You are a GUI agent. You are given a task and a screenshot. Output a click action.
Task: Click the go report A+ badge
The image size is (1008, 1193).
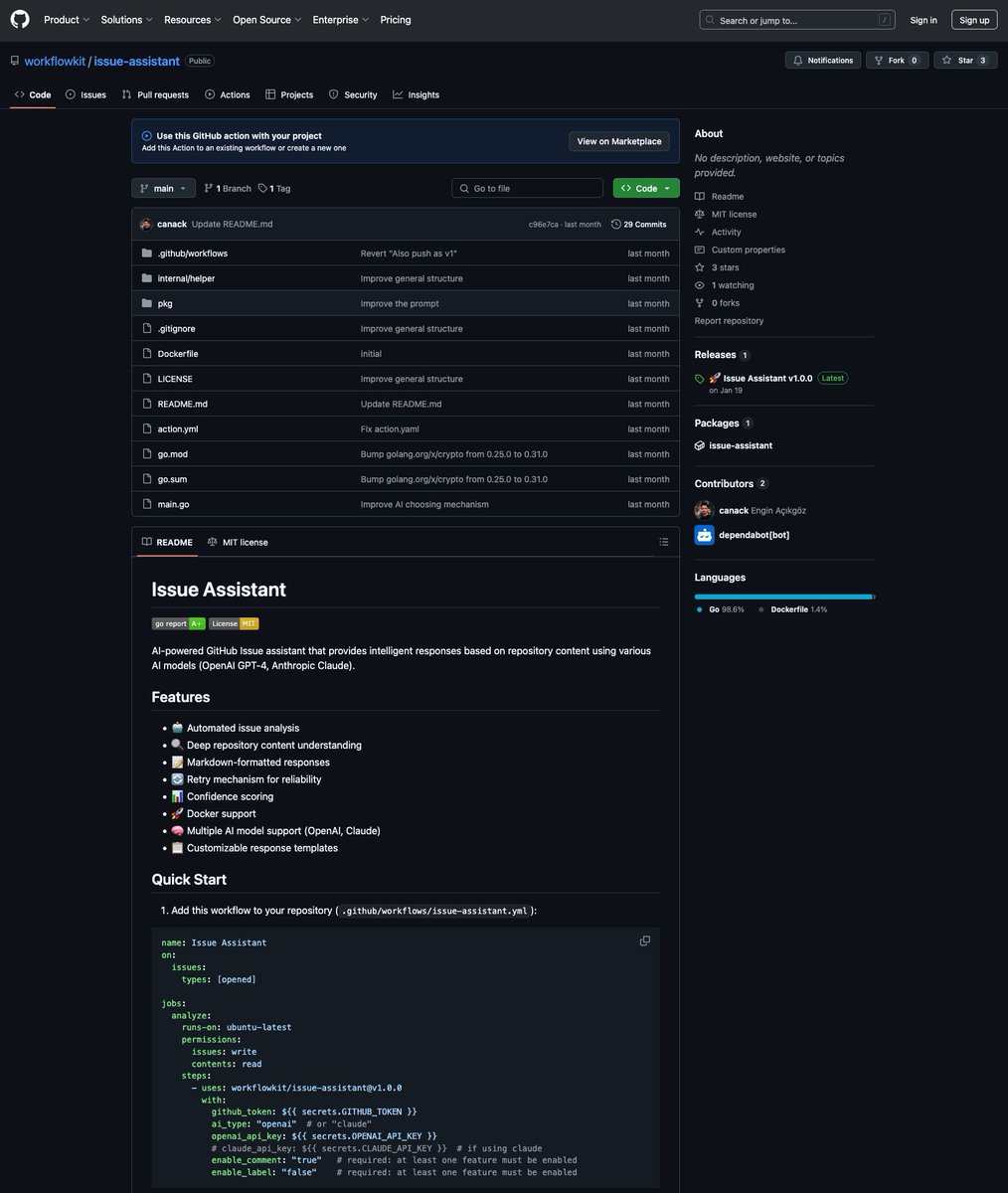[x=179, y=623]
